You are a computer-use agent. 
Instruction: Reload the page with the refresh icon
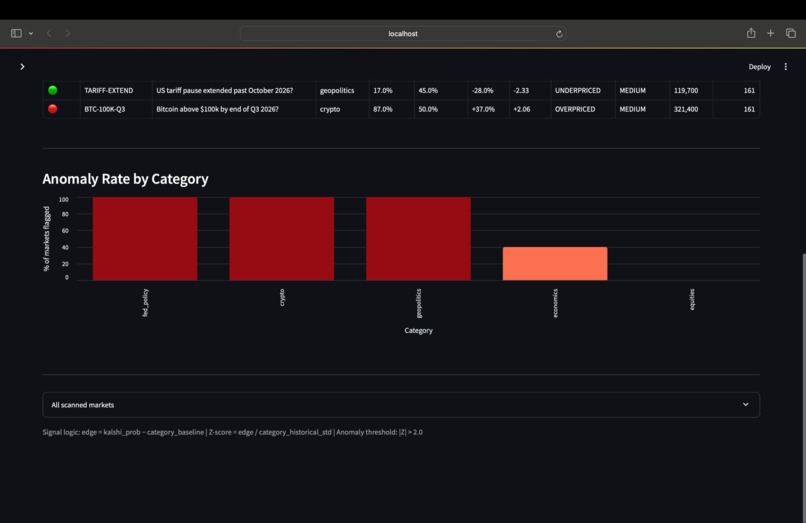click(559, 34)
